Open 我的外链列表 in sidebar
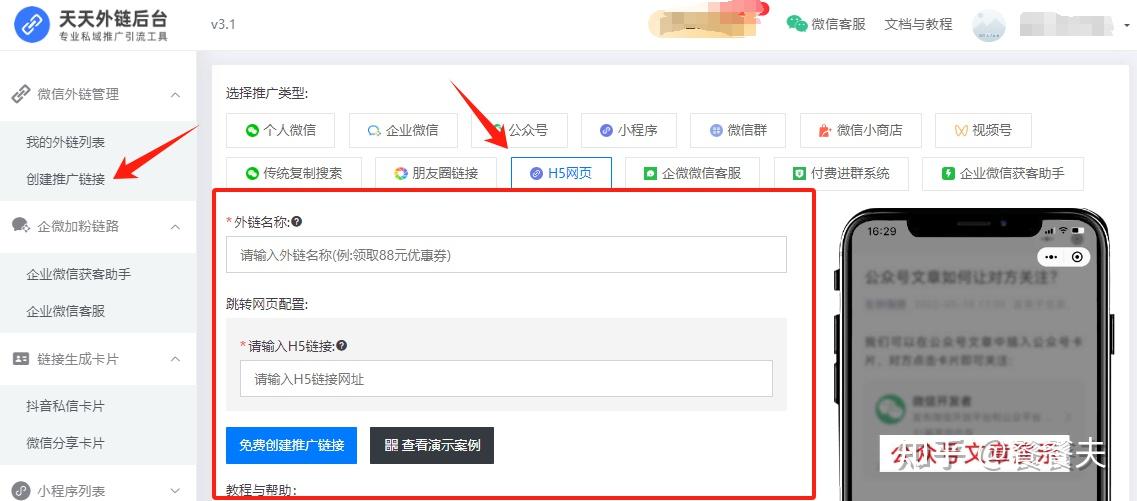This screenshot has width=1137, height=501. tap(65, 142)
